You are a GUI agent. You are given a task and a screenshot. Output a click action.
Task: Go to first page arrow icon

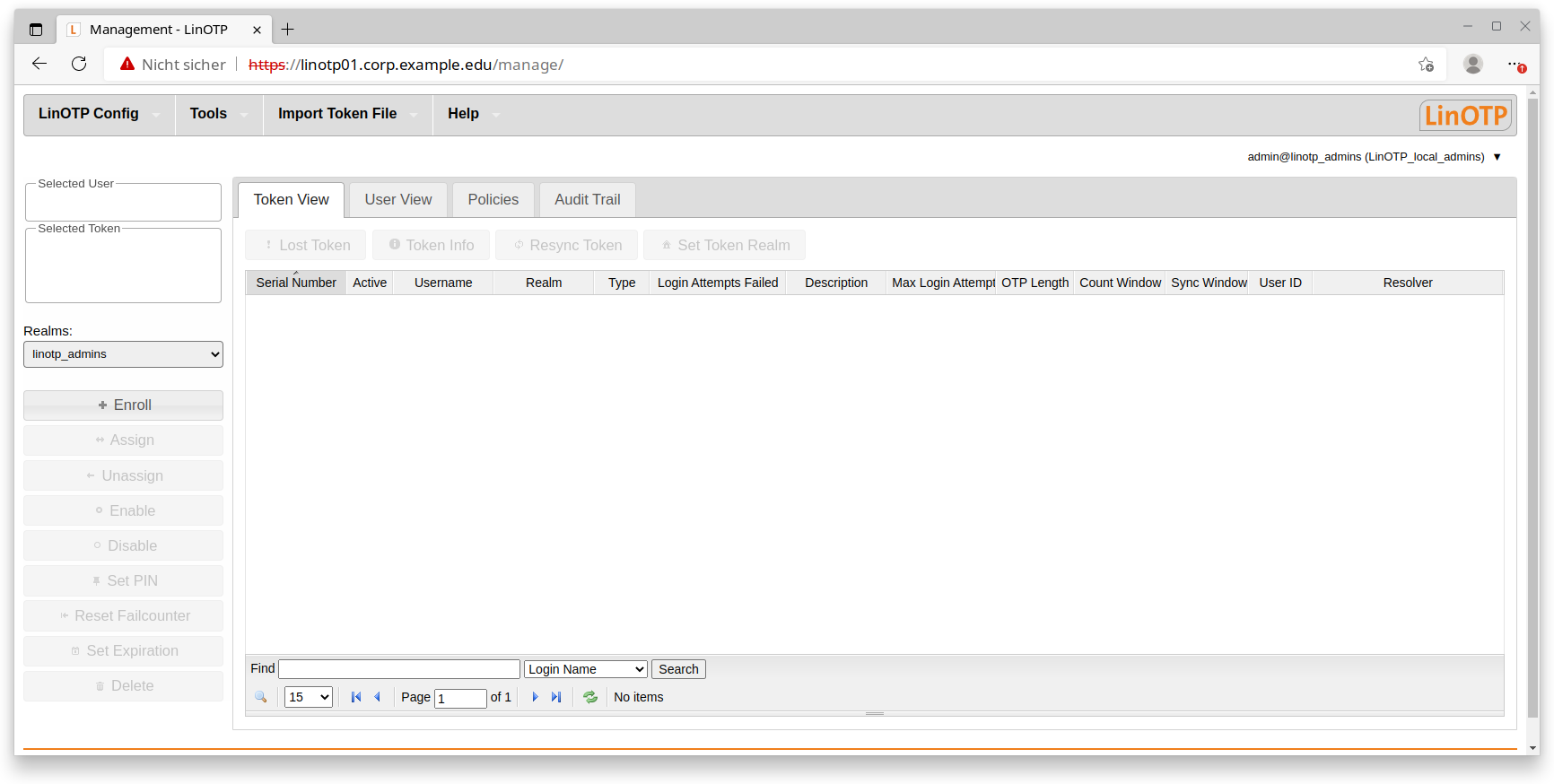(356, 697)
